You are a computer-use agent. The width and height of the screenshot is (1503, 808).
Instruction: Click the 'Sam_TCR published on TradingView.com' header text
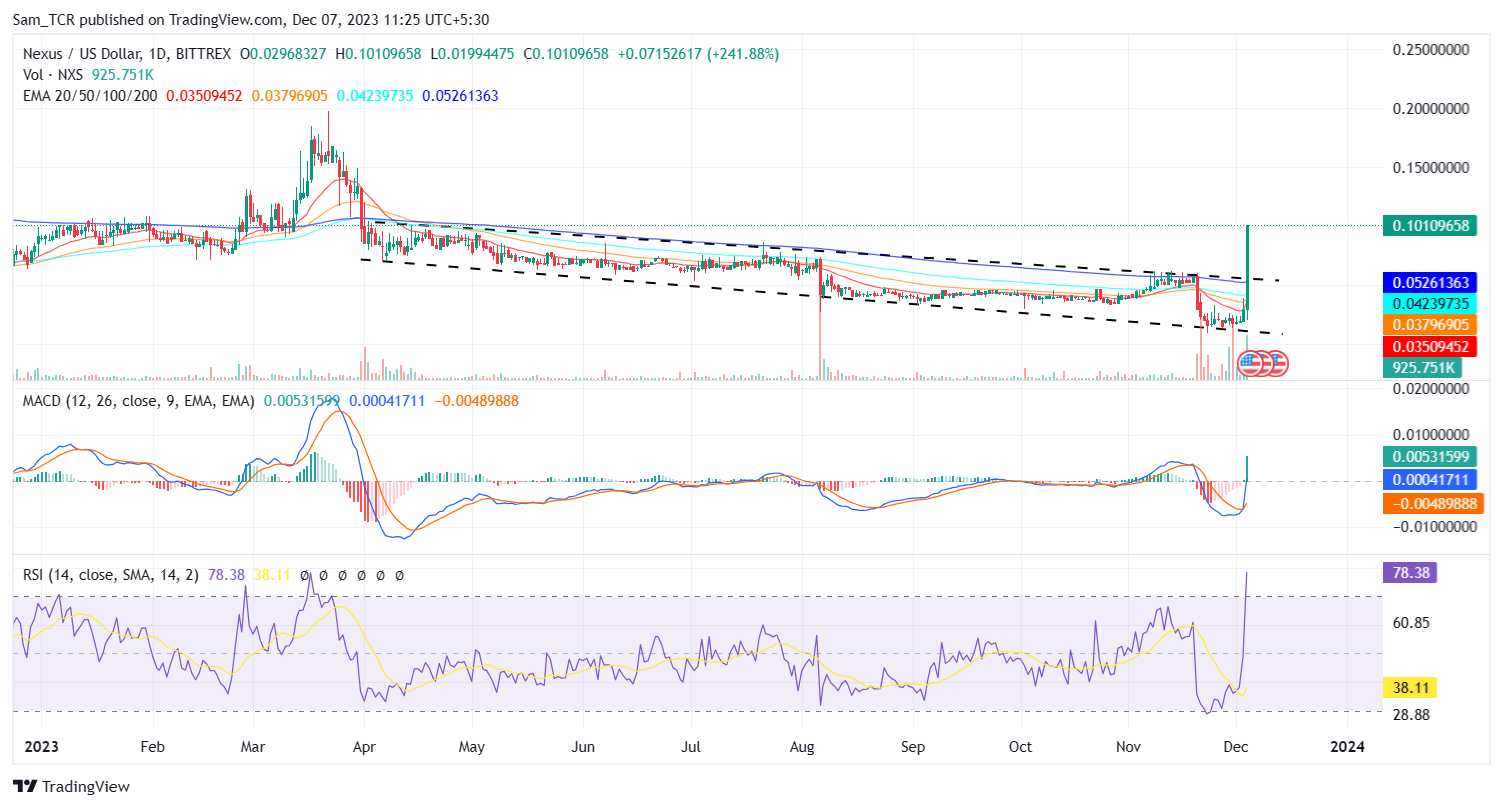click(150, 19)
